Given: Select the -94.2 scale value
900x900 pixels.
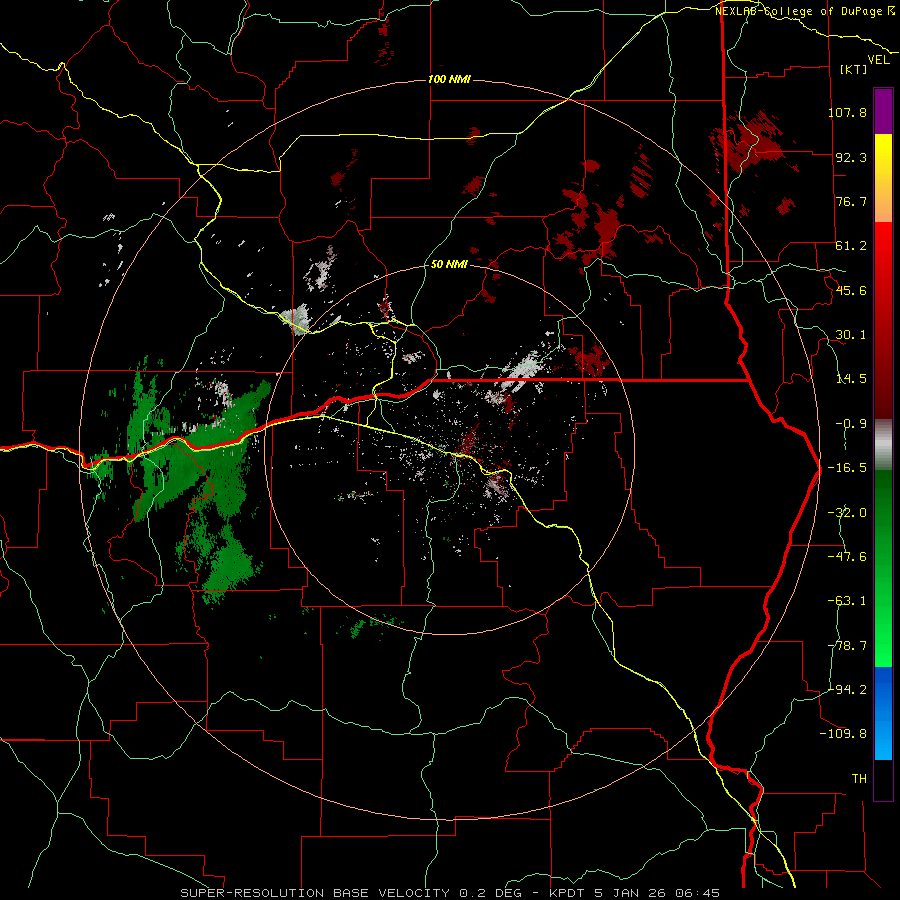Looking at the screenshot, I should coord(847,689).
